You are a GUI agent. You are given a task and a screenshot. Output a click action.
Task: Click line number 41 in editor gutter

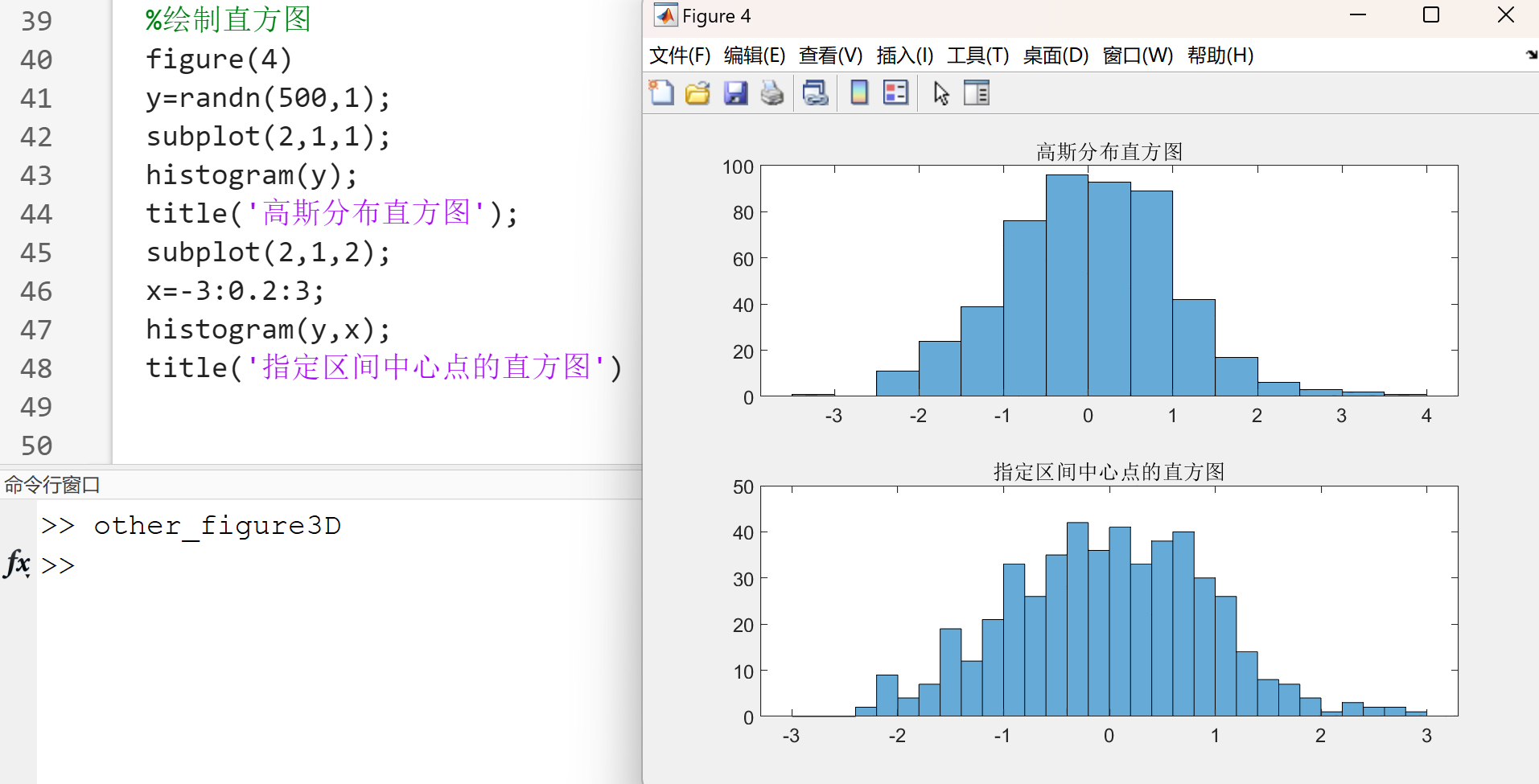(36, 98)
